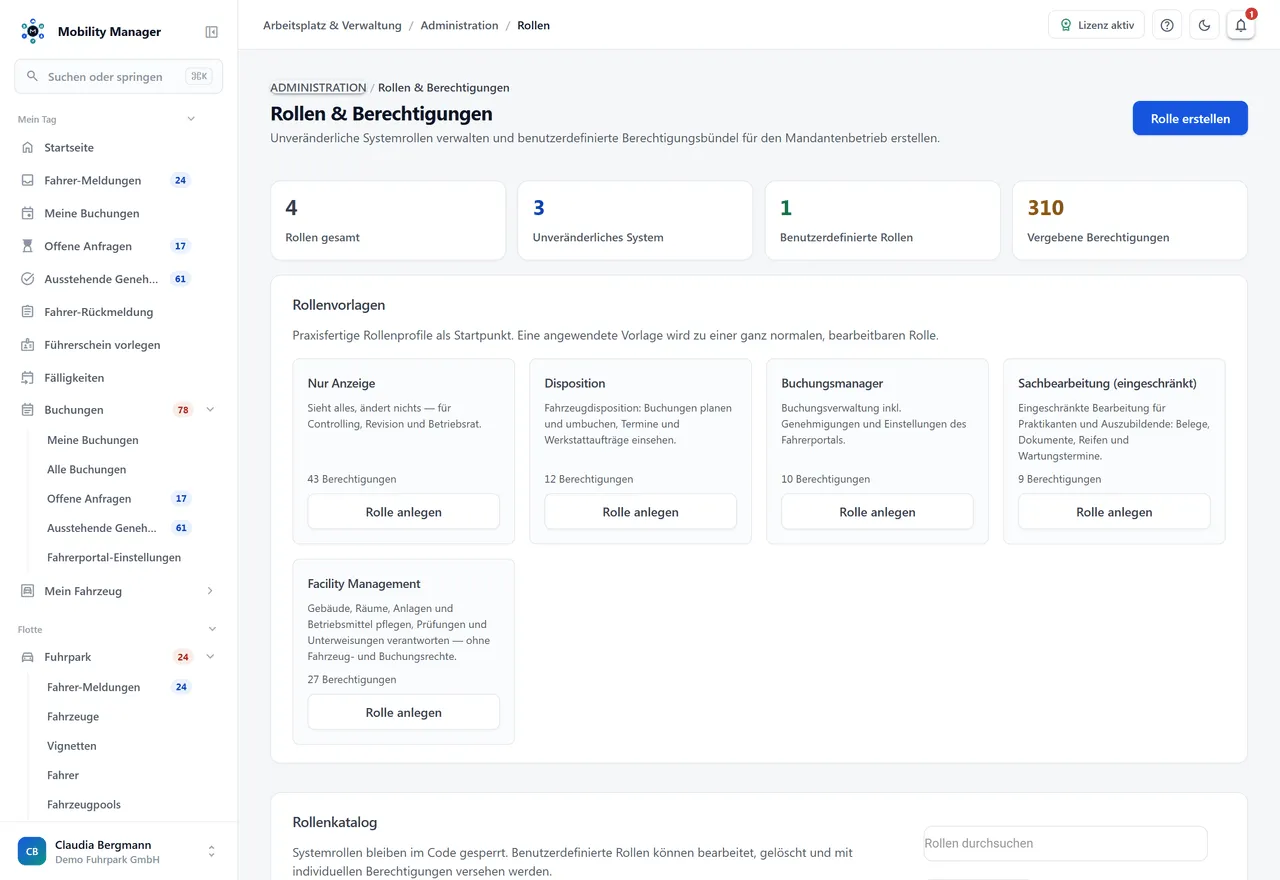1280x880 pixels.
Task: Click Rolle anlegen for Facility Management
Action: click(403, 712)
